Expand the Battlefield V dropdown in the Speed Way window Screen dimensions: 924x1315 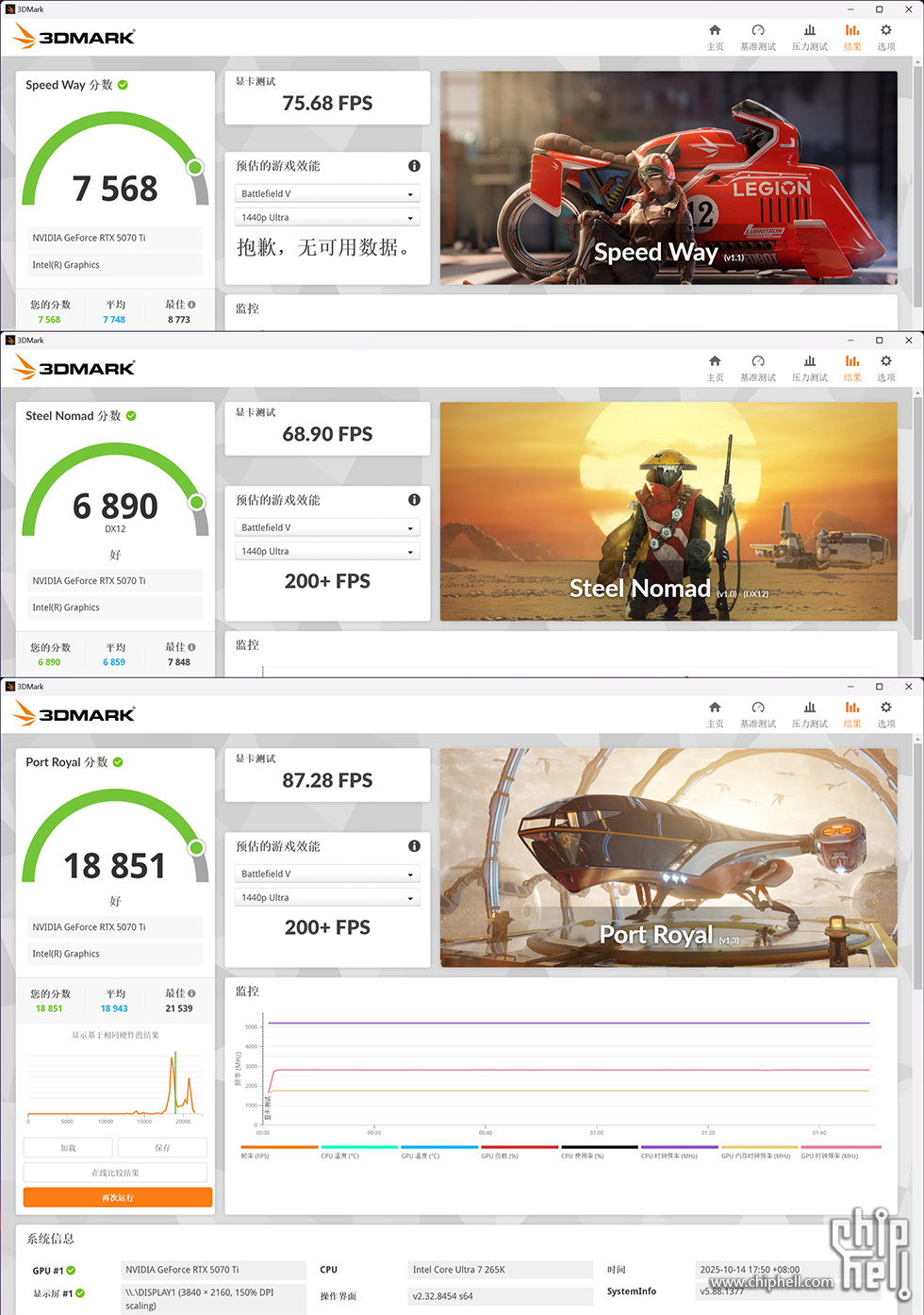pyautogui.click(x=326, y=194)
